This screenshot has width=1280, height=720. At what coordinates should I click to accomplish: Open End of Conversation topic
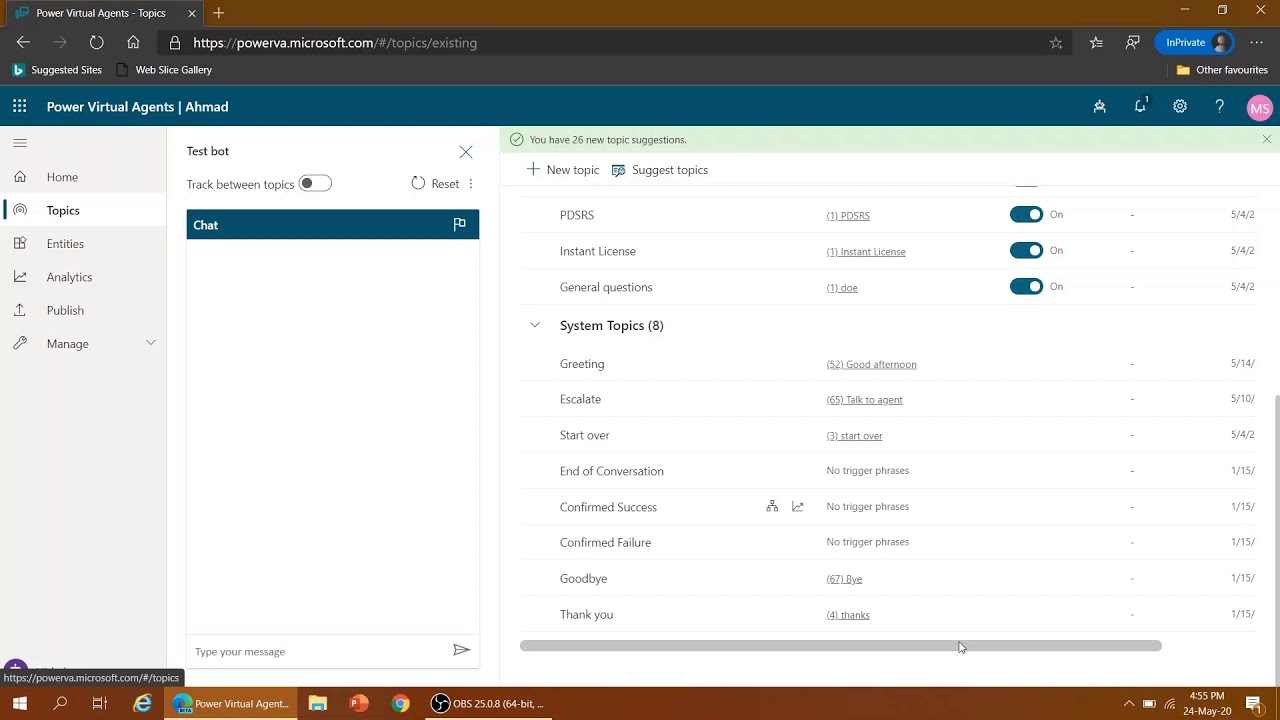tap(611, 471)
